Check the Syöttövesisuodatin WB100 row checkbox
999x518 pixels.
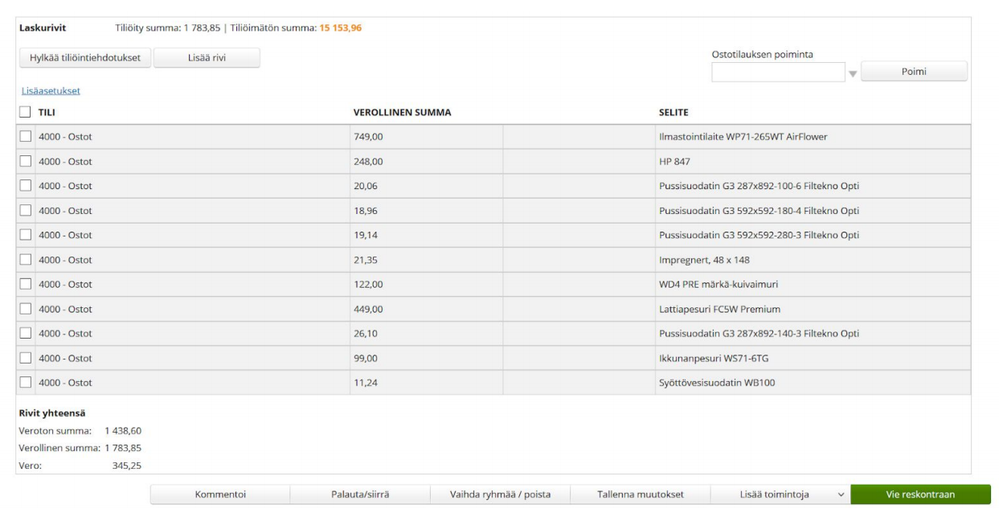(x=25, y=382)
